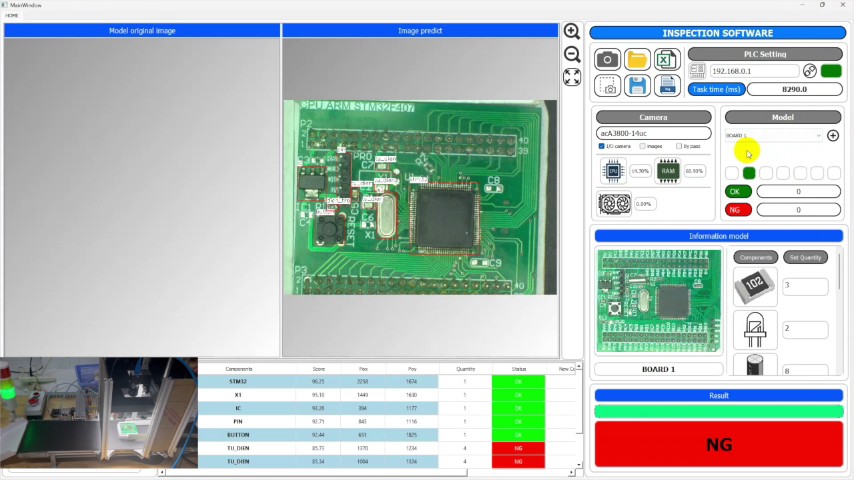Click the zoom out magnifier icon
854x480 pixels.
click(x=571, y=54)
